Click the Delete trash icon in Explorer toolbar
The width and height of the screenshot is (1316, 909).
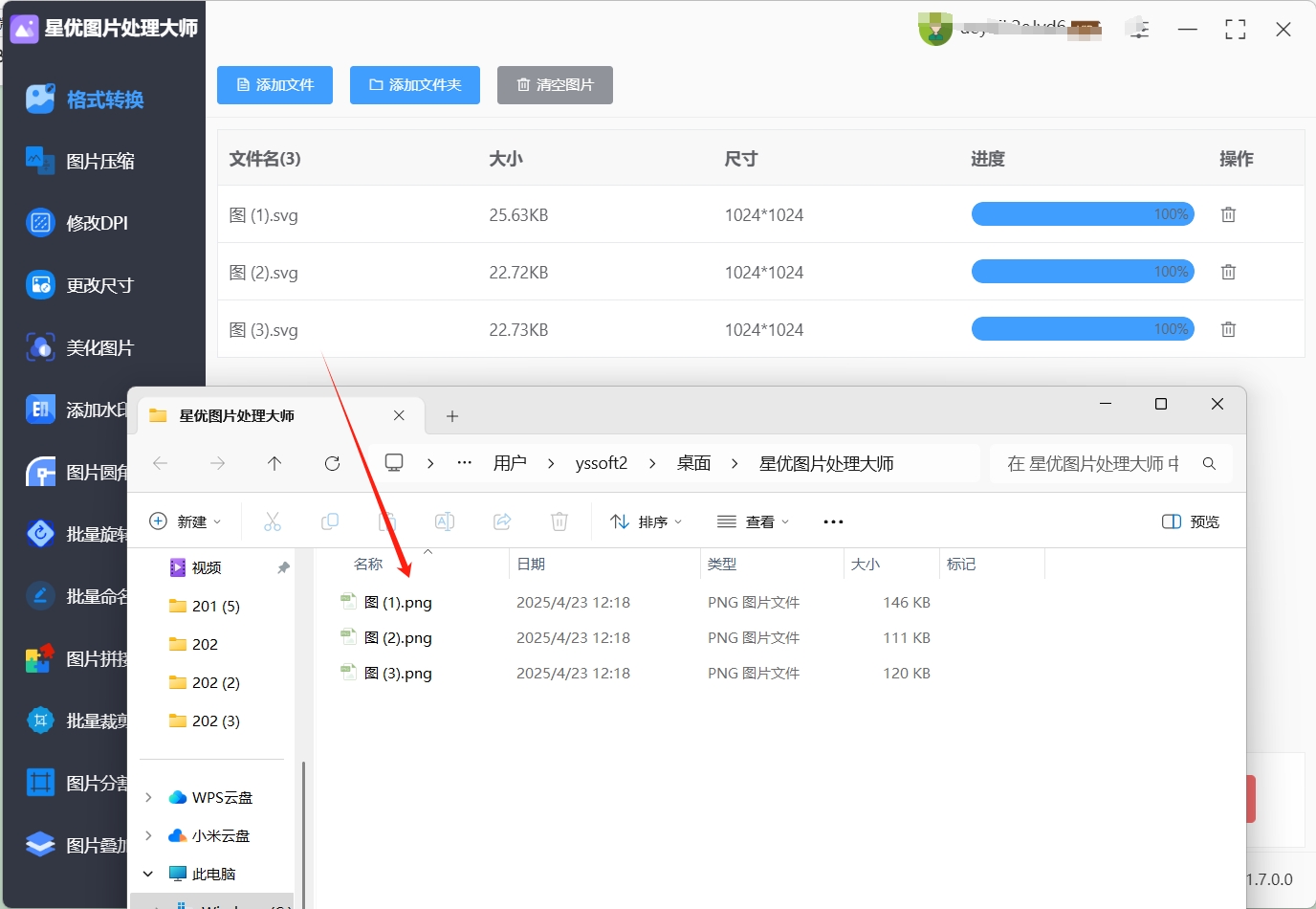(559, 521)
